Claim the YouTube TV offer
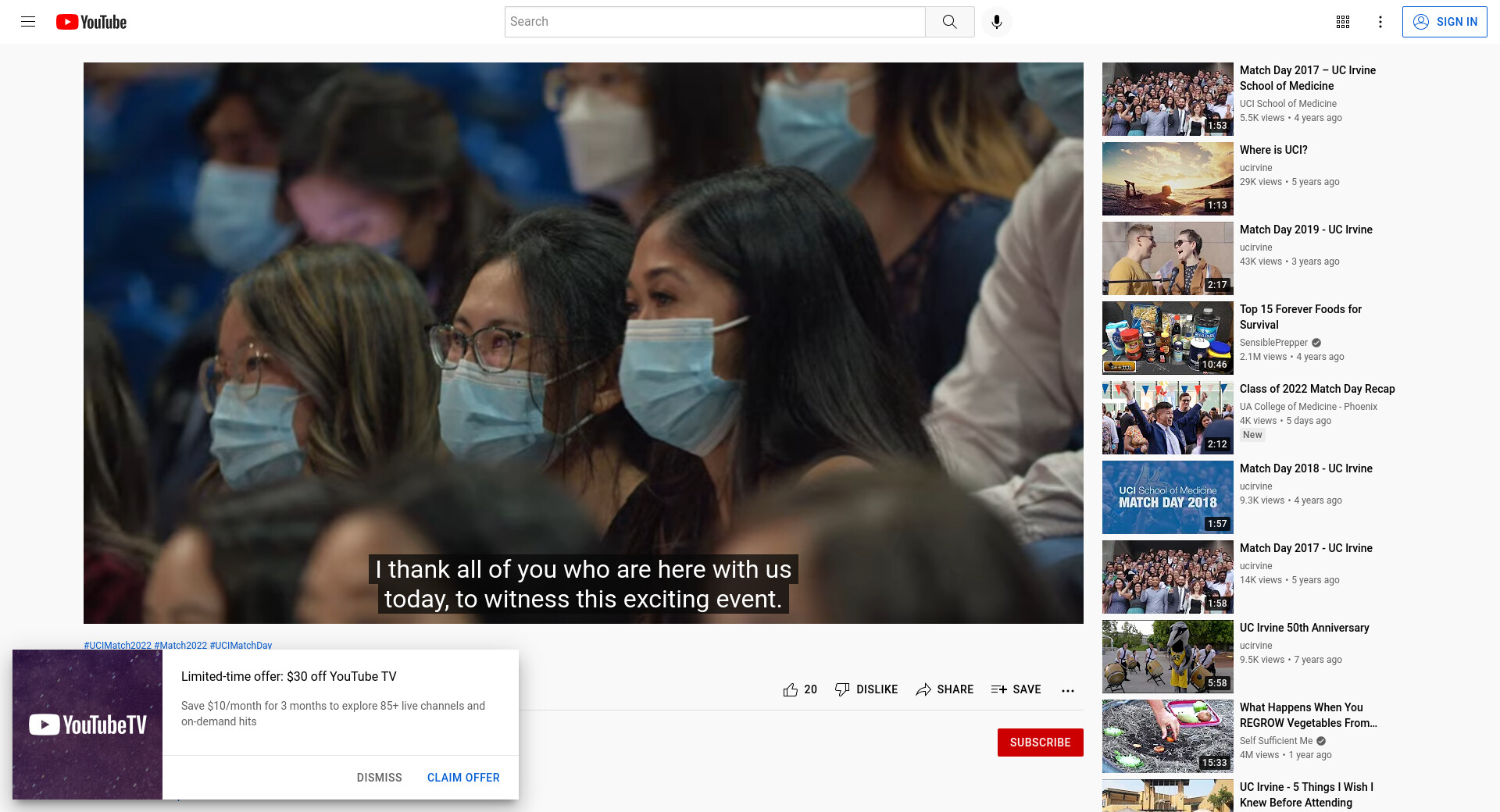The image size is (1500, 812). pyautogui.click(x=463, y=778)
